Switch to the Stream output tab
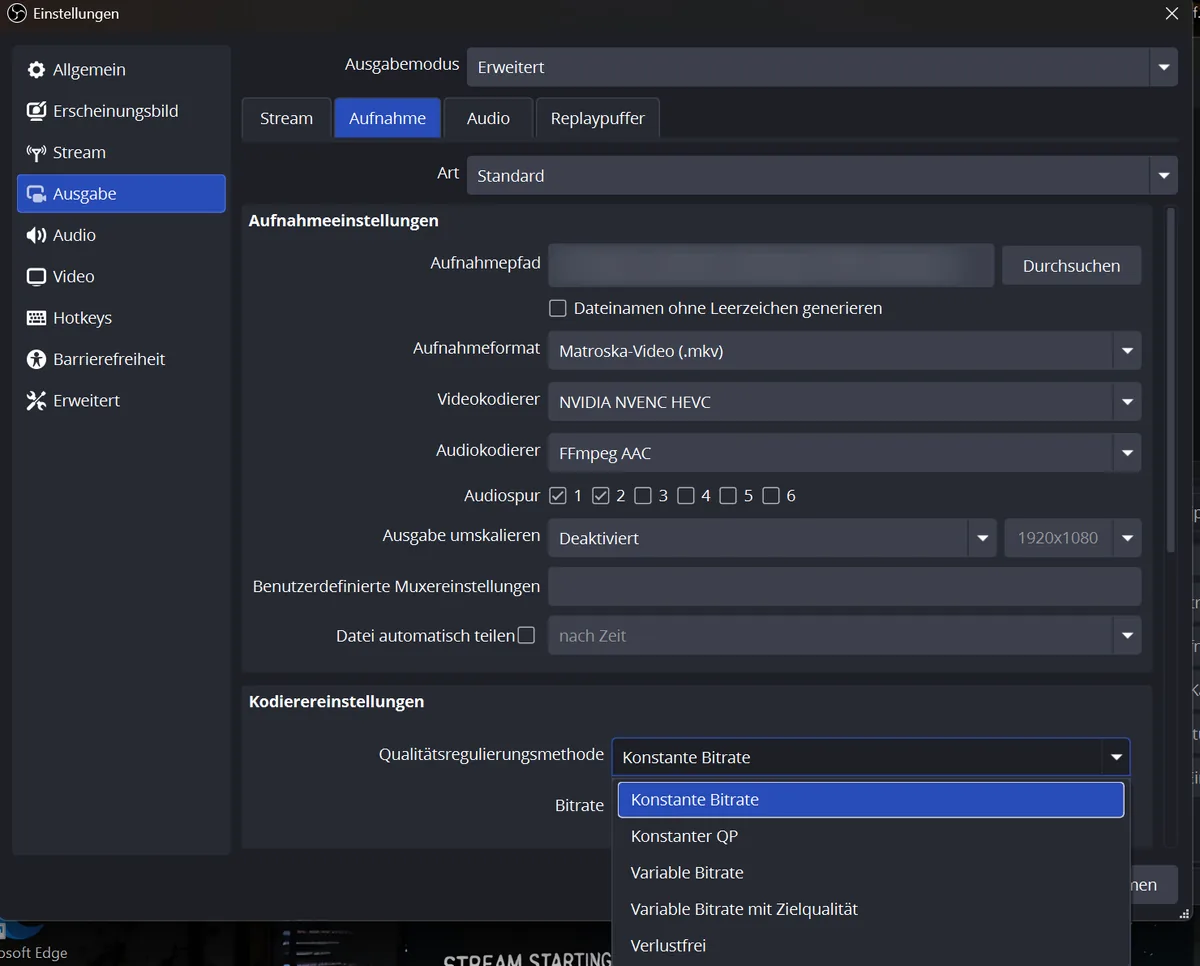This screenshot has width=1200, height=966. [x=286, y=118]
